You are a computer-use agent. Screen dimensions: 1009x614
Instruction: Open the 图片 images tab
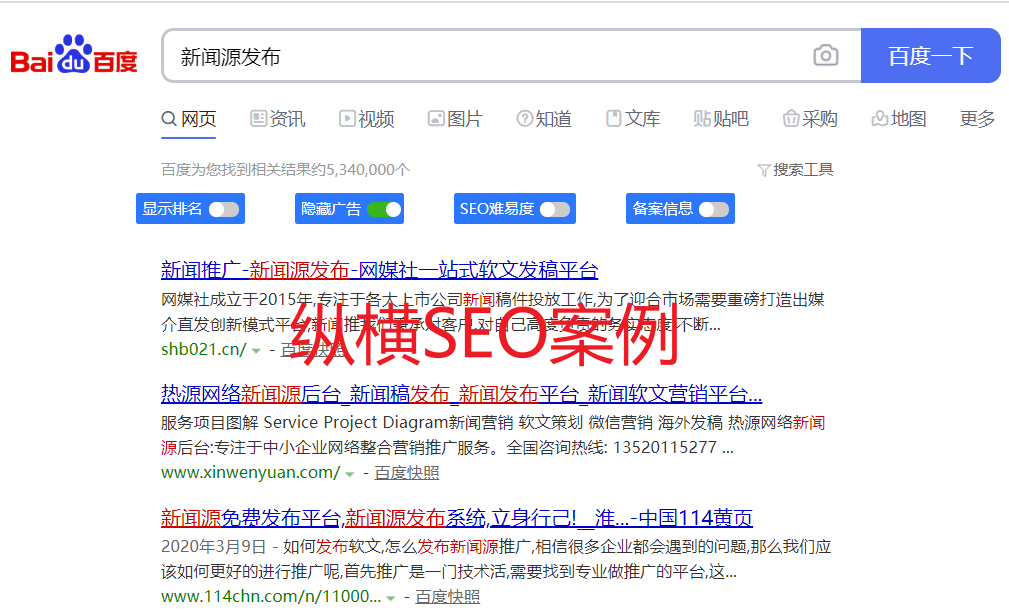pos(454,119)
